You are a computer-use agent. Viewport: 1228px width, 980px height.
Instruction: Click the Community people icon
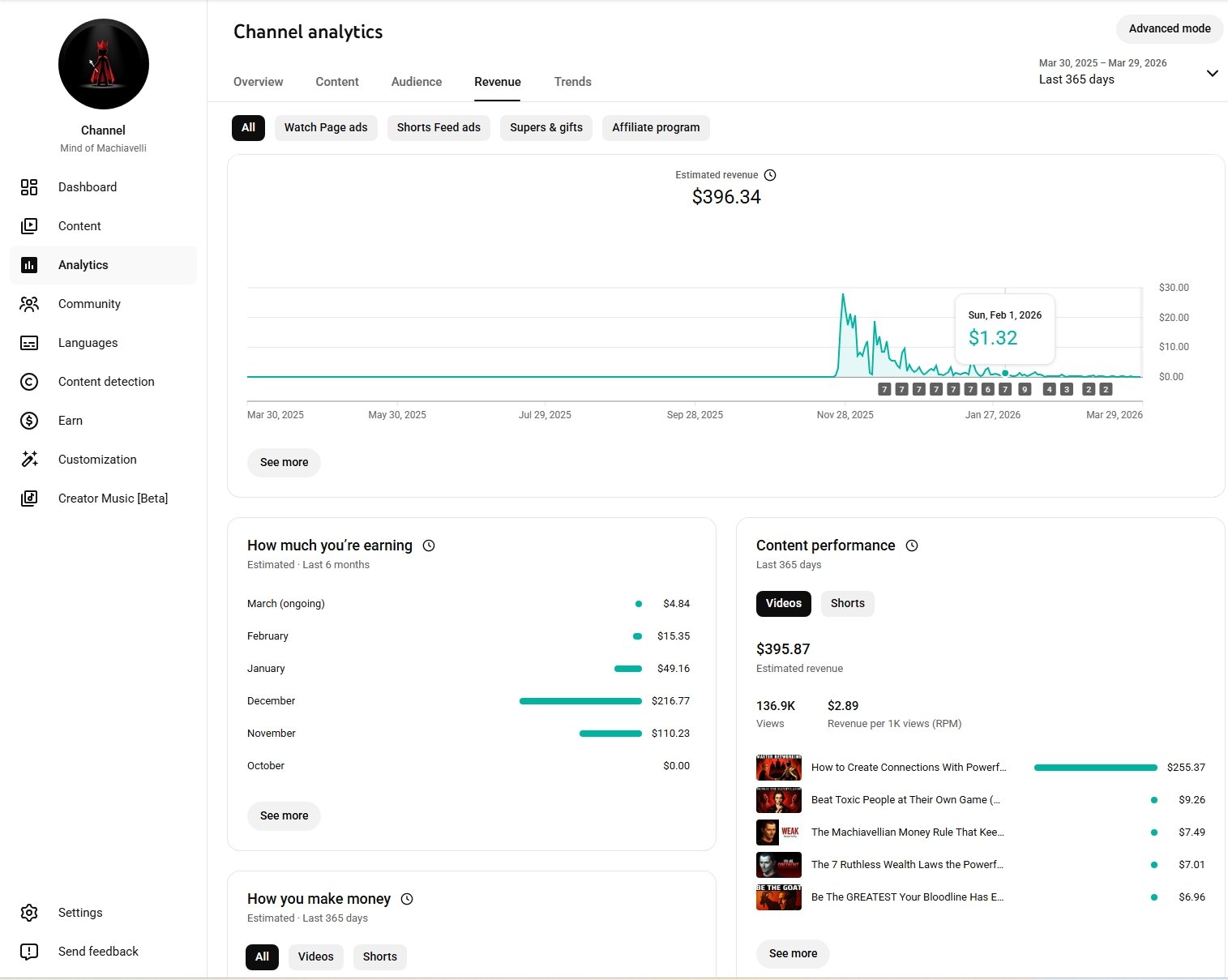point(29,304)
